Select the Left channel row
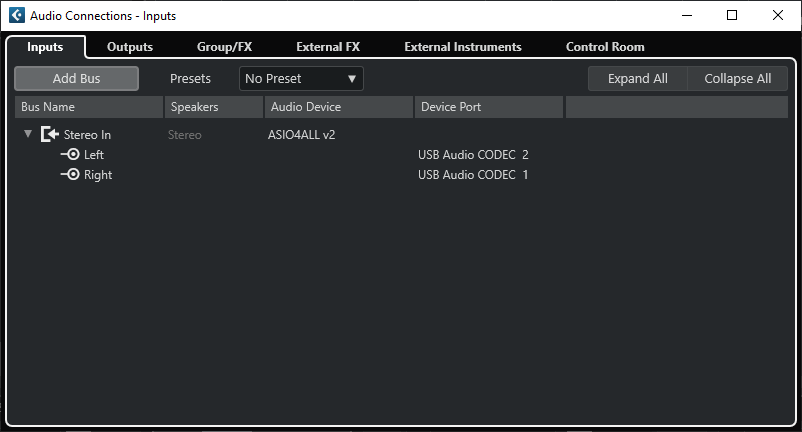Screen dimensions: 802x432 click(x=94, y=155)
